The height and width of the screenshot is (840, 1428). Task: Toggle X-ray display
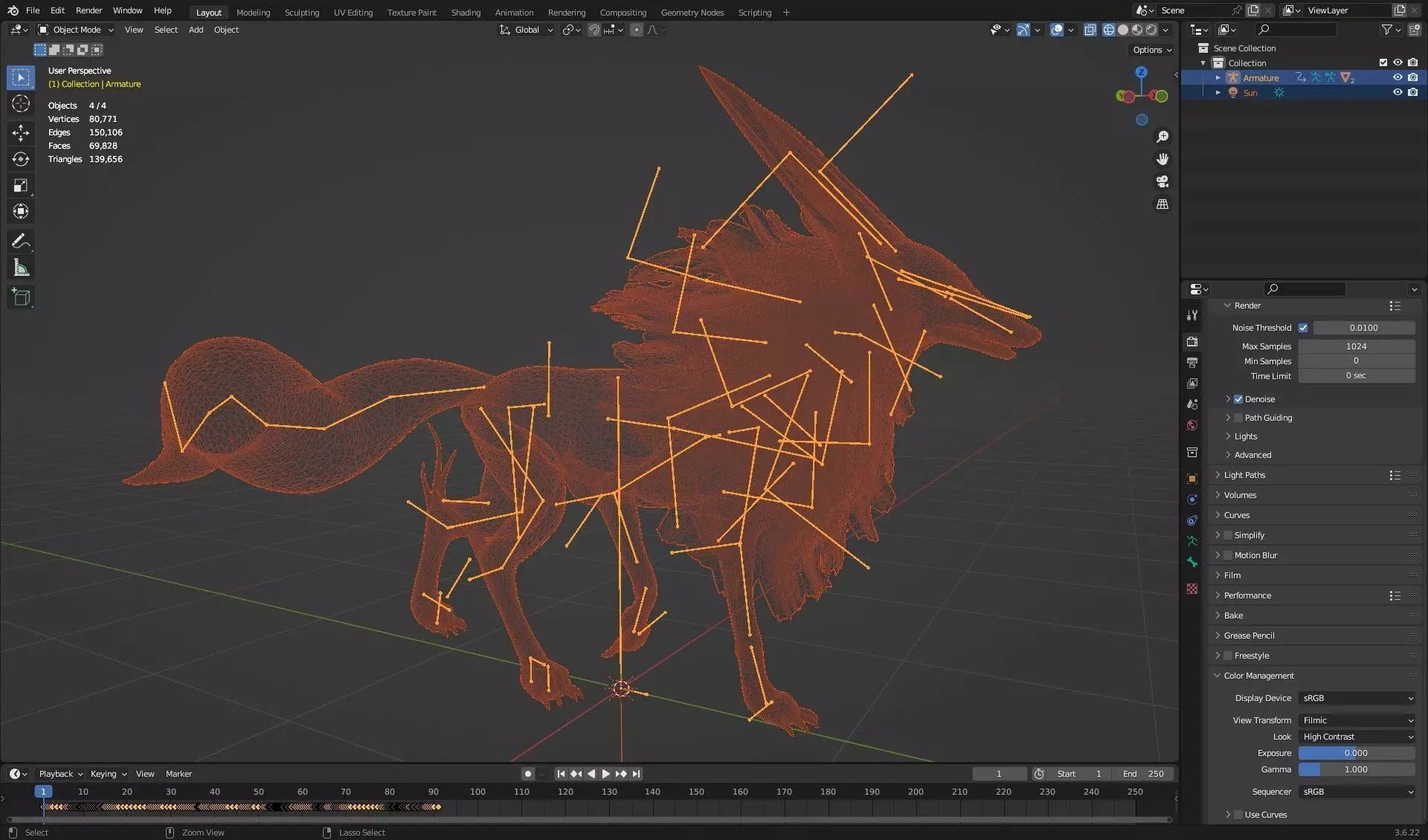(x=1090, y=30)
